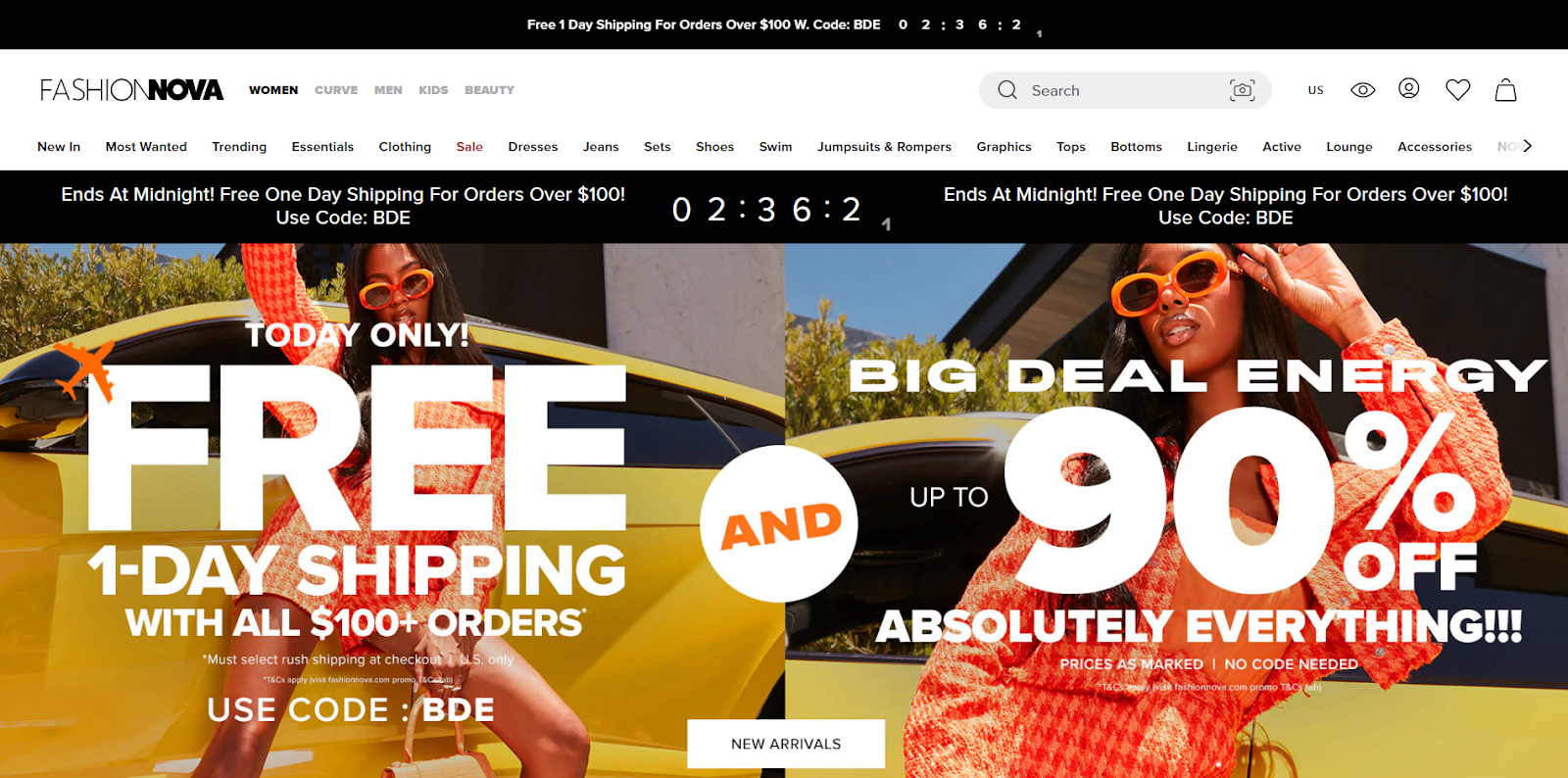This screenshot has height=778, width=1568.
Task: Open recently viewed eye icon
Action: 1362,90
